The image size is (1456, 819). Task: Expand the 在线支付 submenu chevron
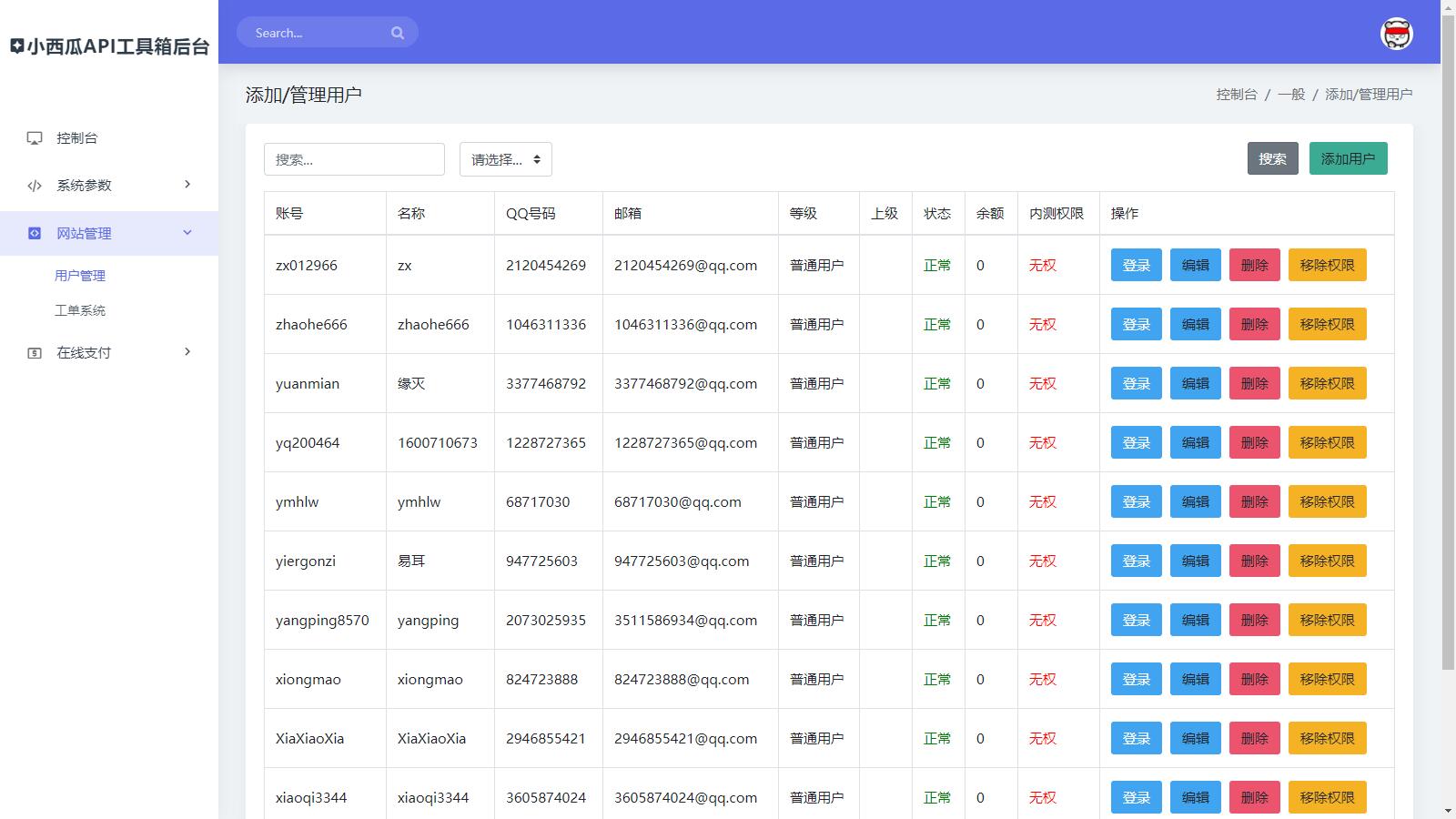point(187,352)
